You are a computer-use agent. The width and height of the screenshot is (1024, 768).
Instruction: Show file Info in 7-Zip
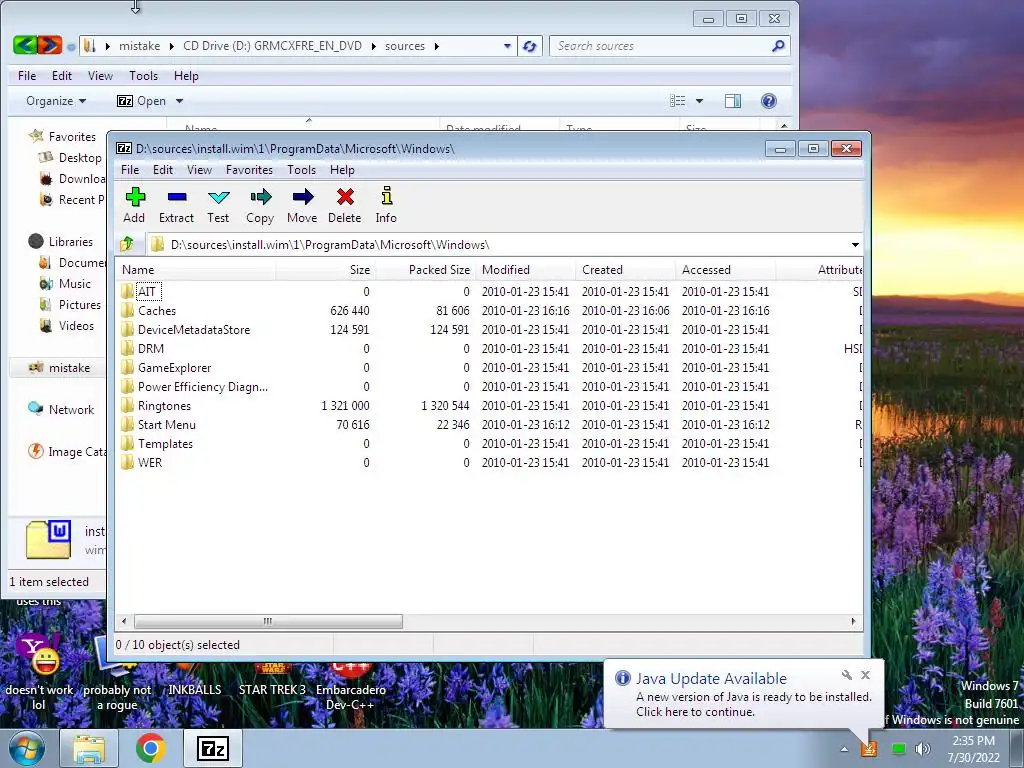coord(386,205)
